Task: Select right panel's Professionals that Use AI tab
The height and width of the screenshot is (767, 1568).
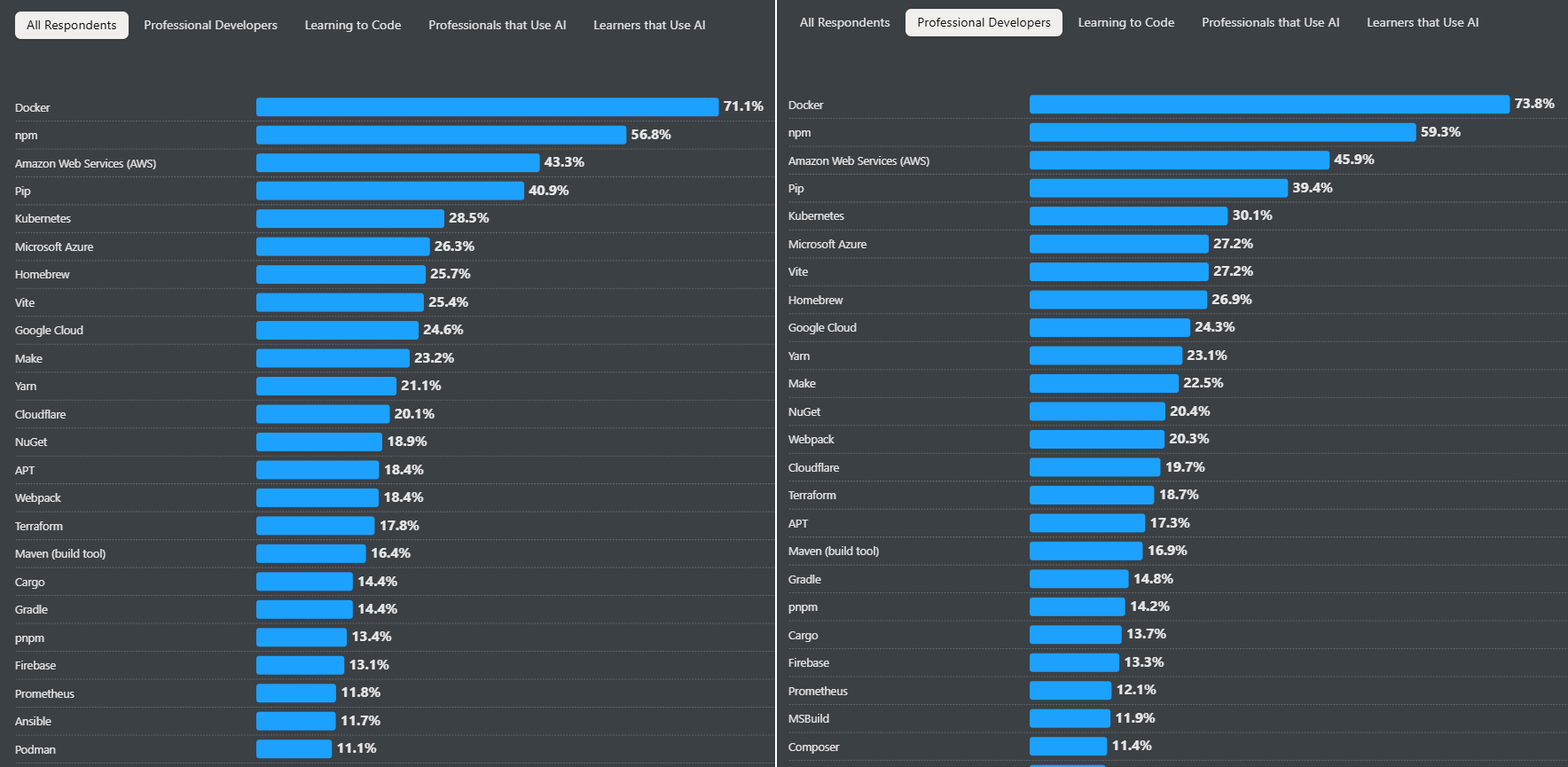Action: click(1270, 22)
